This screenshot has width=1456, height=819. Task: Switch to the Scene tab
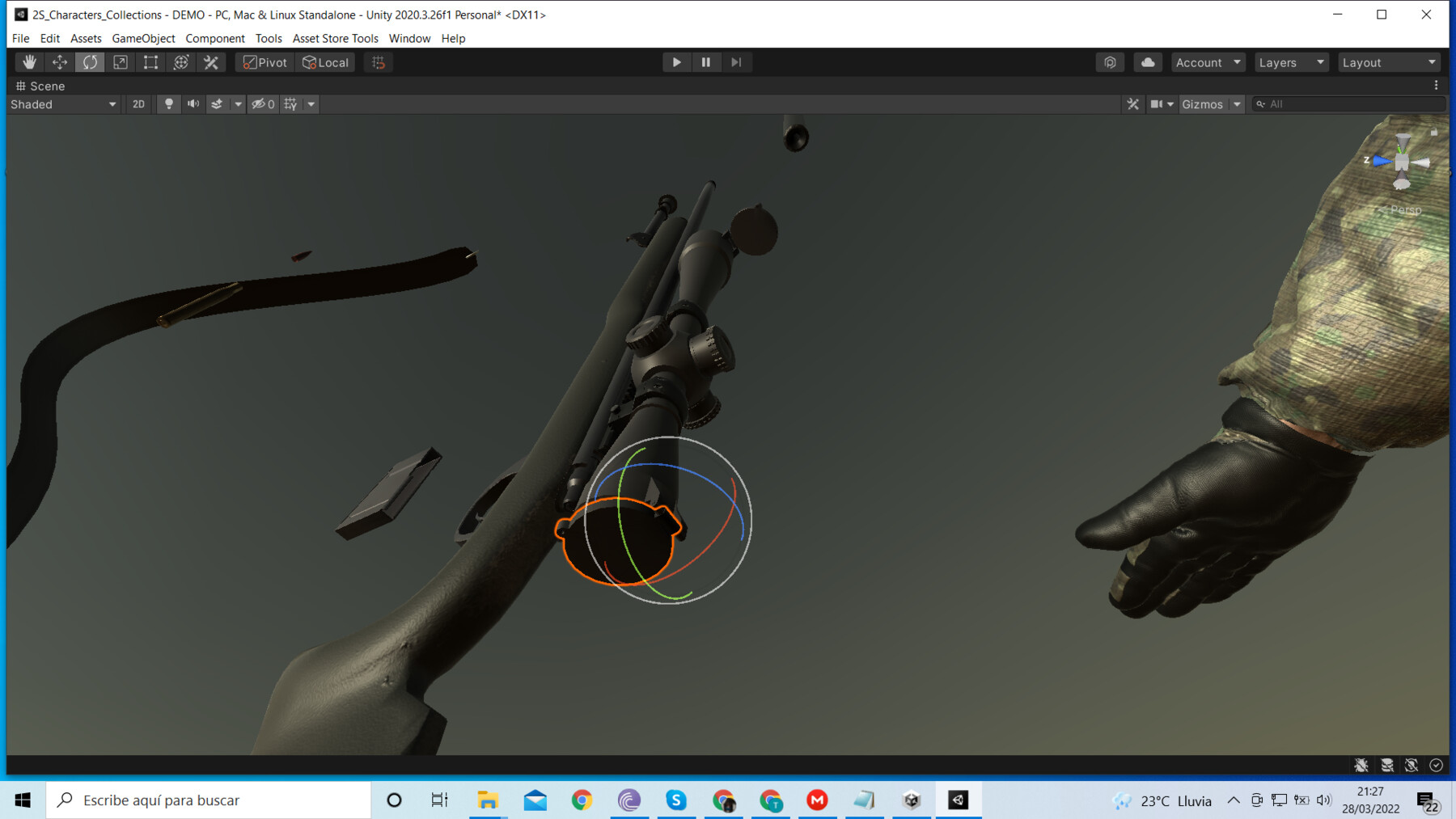tap(40, 86)
